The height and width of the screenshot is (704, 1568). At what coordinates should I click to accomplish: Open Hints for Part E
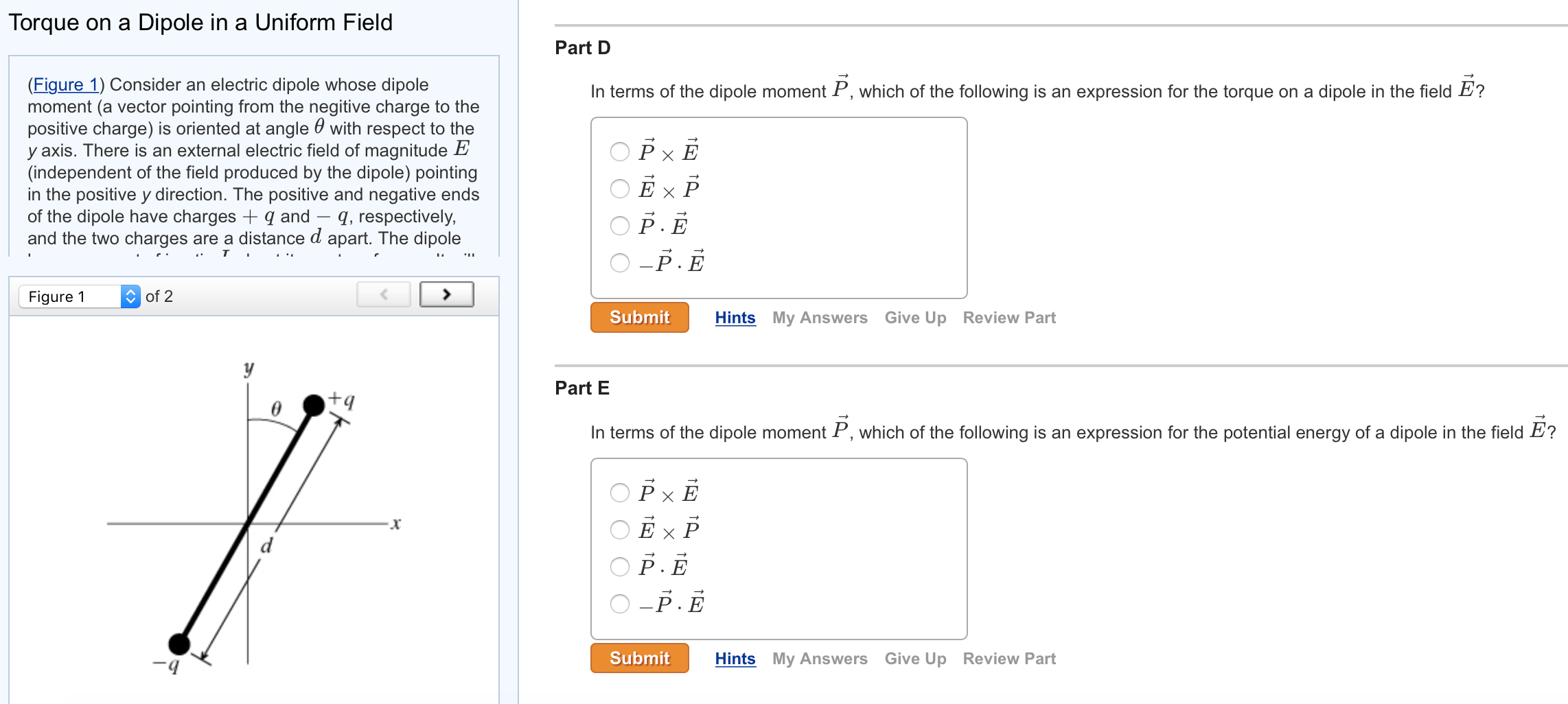[735, 658]
